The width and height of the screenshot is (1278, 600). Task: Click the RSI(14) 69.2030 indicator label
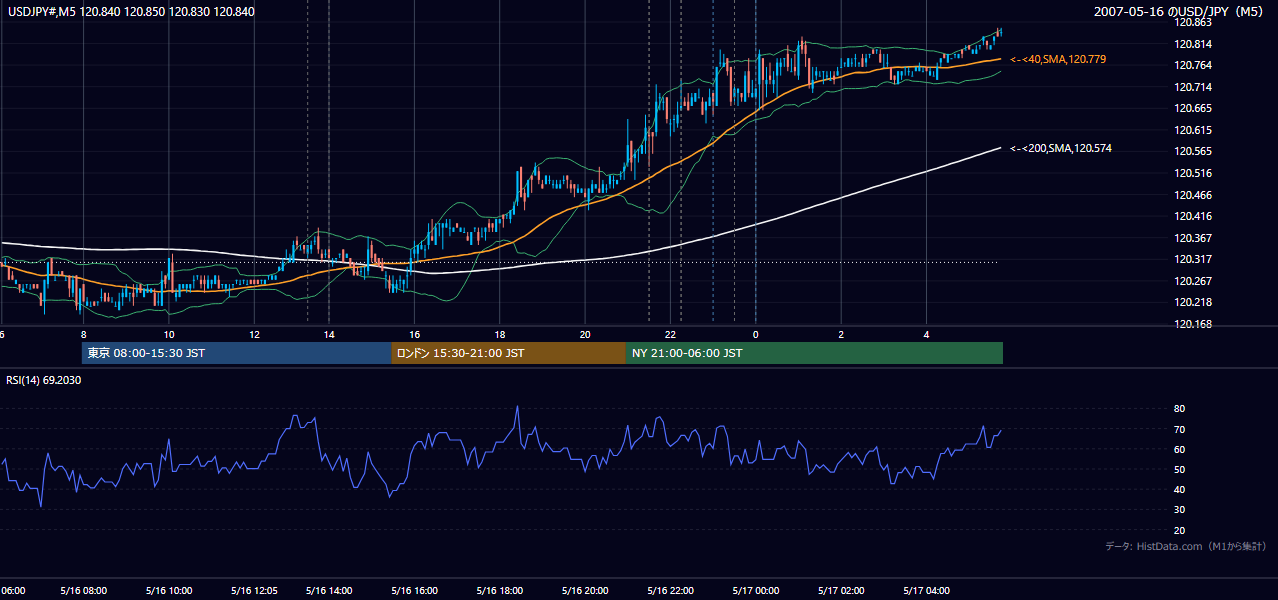[44, 380]
